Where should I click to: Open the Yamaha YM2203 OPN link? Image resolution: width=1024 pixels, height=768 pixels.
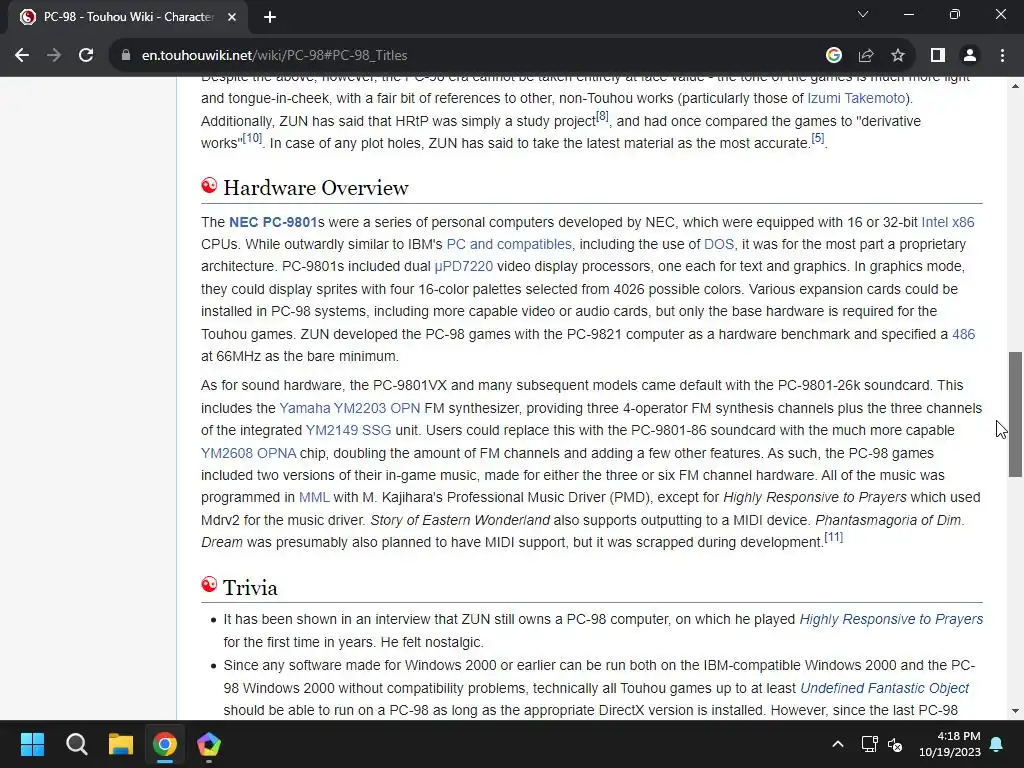(349, 408)
